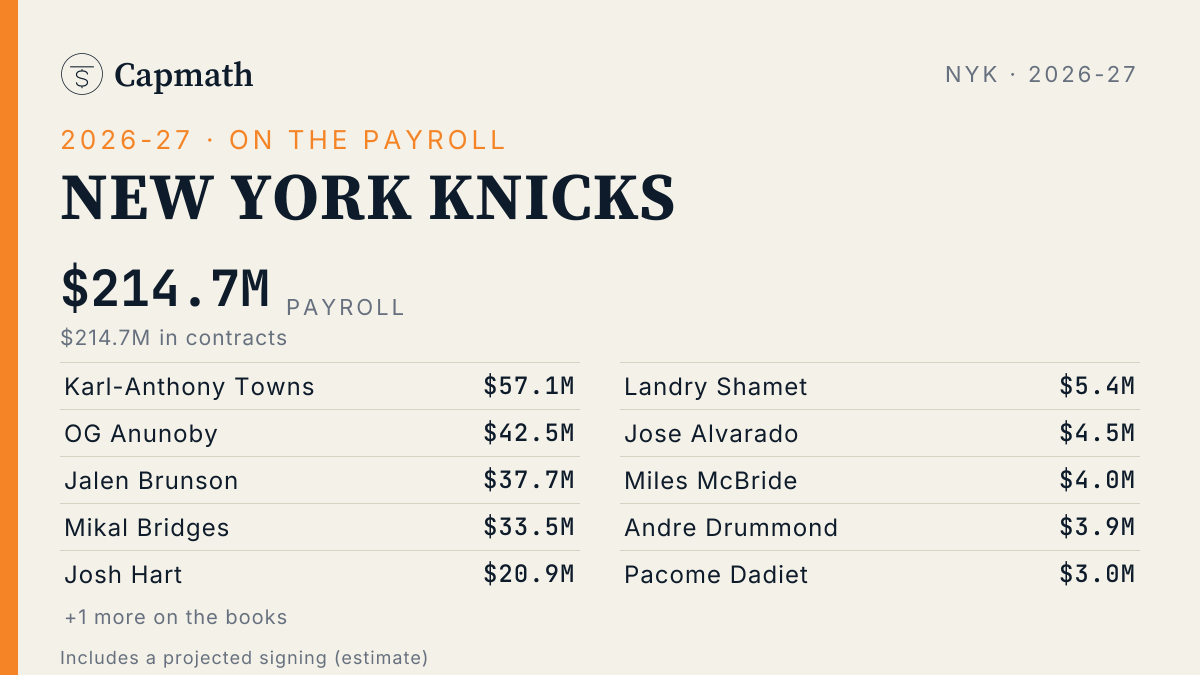The height and width of the screenshot is (675, 1200).
Task: Click the New York Knicks title
Action: point(368,198)
